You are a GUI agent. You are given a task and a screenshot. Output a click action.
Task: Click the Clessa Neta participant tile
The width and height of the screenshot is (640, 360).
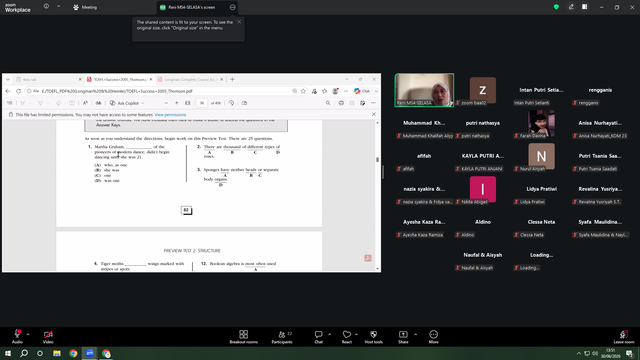(x=541, y=222)
